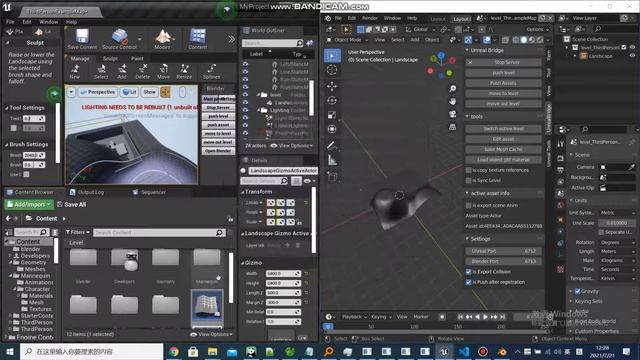
Task: Open Source Control in Unreal toolbar
Action: [x=120, y=39]
